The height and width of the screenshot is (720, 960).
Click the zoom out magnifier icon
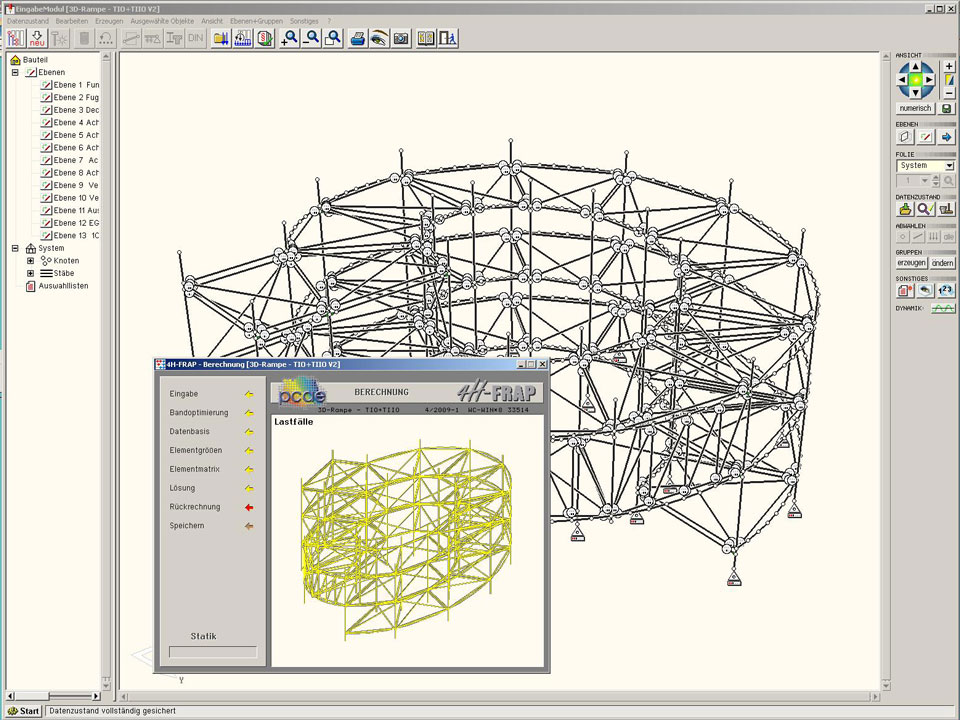[x=312, y=38]
